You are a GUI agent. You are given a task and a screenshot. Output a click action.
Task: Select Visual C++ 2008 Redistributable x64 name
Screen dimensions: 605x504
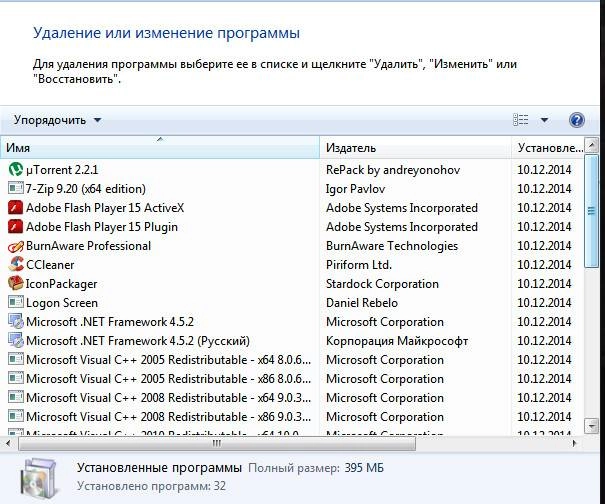tap(168, 397)
